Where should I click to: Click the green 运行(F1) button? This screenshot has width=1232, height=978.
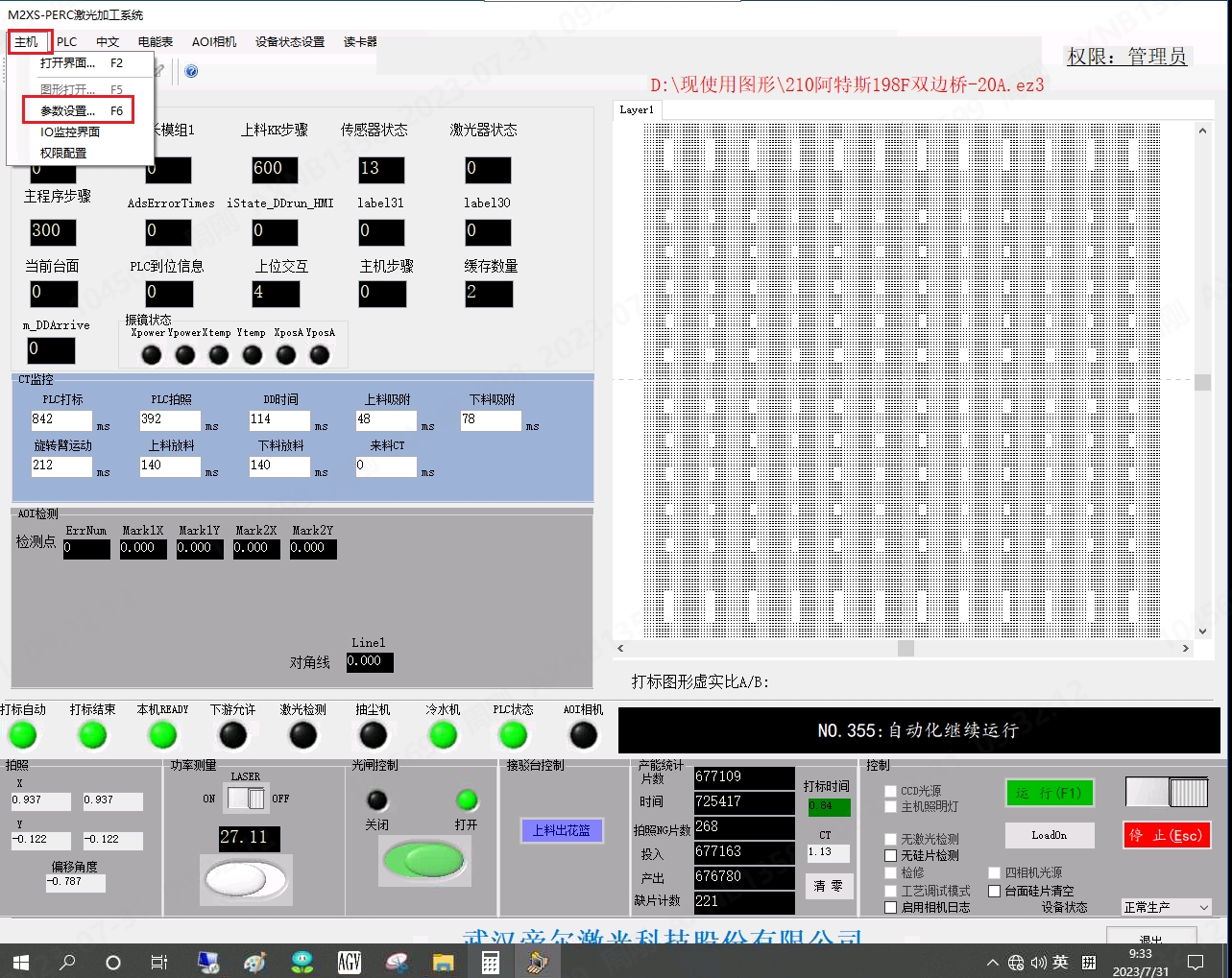click(1050, 793)
